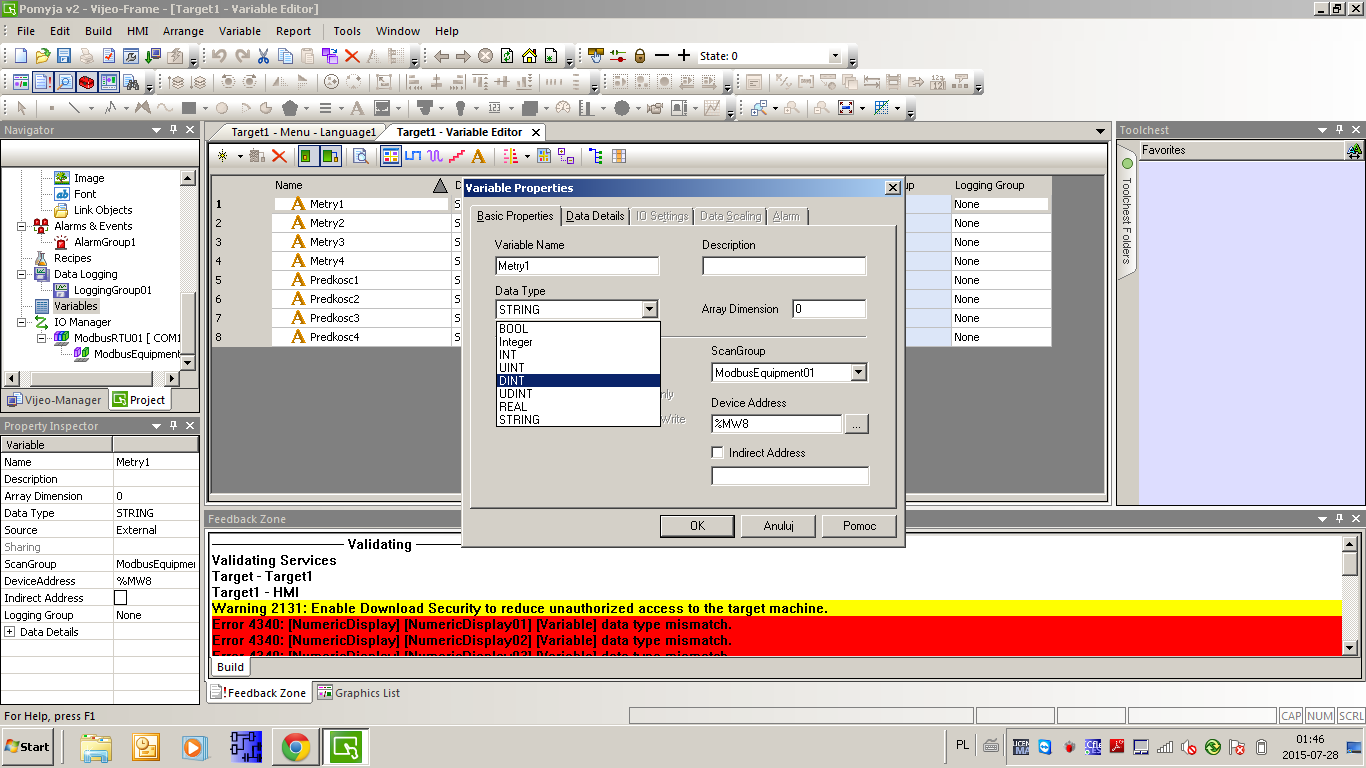Click the binoculars find icon
Image resolution: width=1366 pixels, height=768 pixels.
pos(361,156)
